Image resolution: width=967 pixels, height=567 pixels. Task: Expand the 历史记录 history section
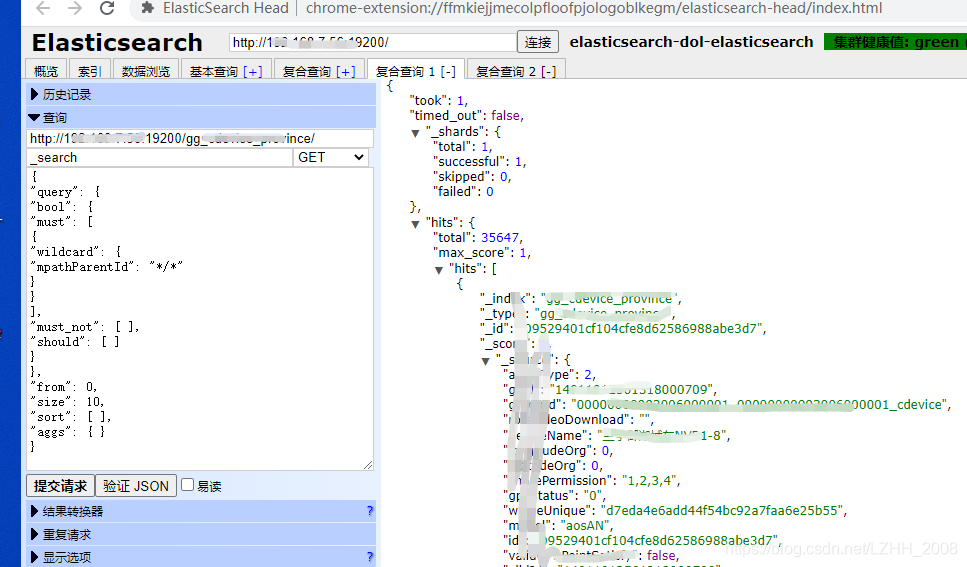tap(201, 94)
